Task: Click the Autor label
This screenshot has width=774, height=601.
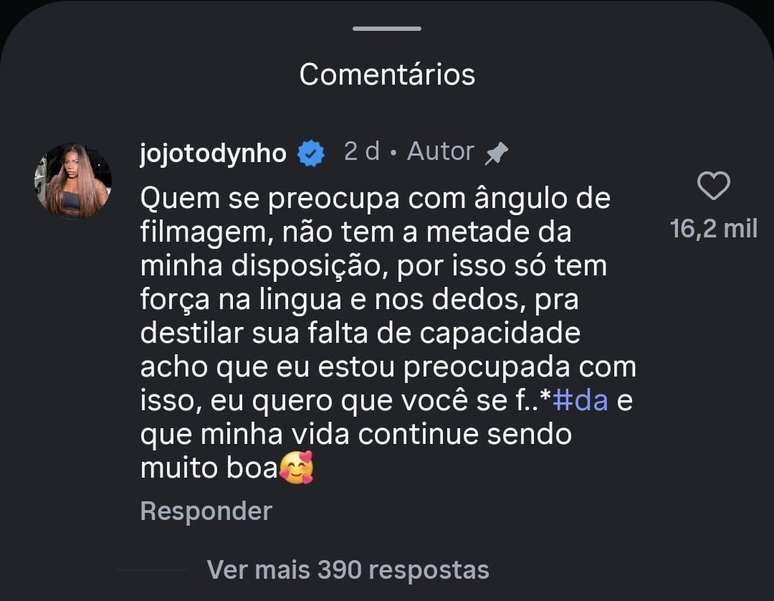Action: pos(440,152)
